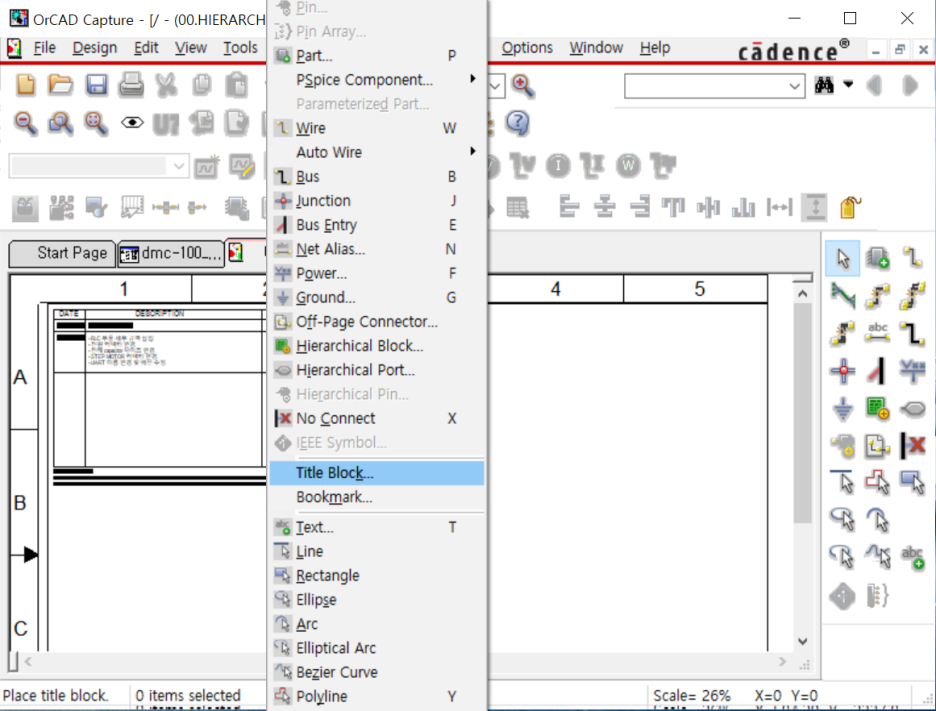Expand the PSpice Component submenu
The image size is (936, 711).
pos(377,79)
